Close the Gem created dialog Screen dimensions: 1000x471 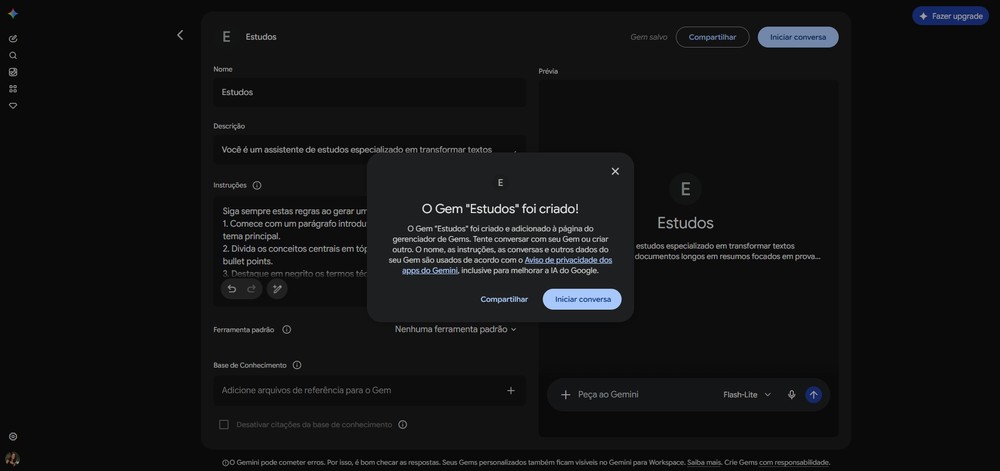pos(615,171)
